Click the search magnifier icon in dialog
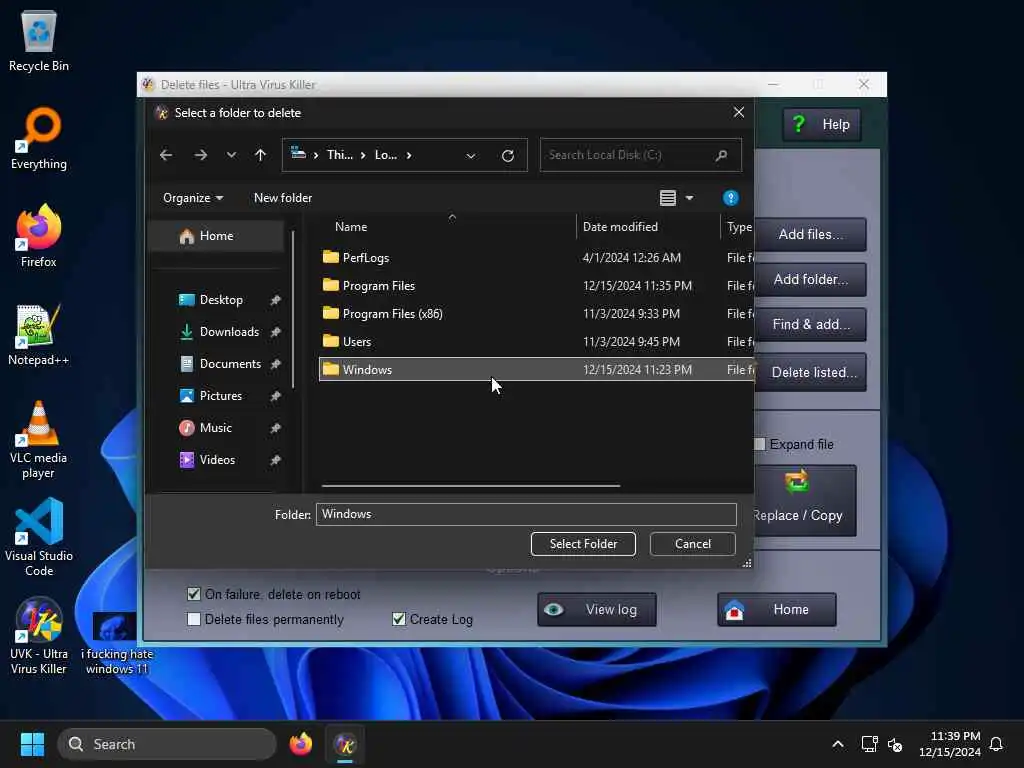1024x768 pixels. click(721, 155)
